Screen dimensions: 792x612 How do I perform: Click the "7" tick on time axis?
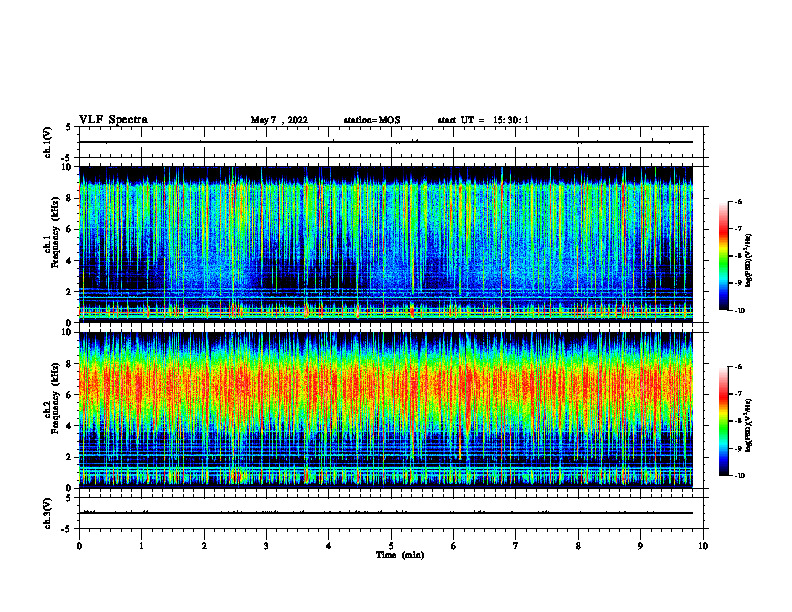click(516, 546)
